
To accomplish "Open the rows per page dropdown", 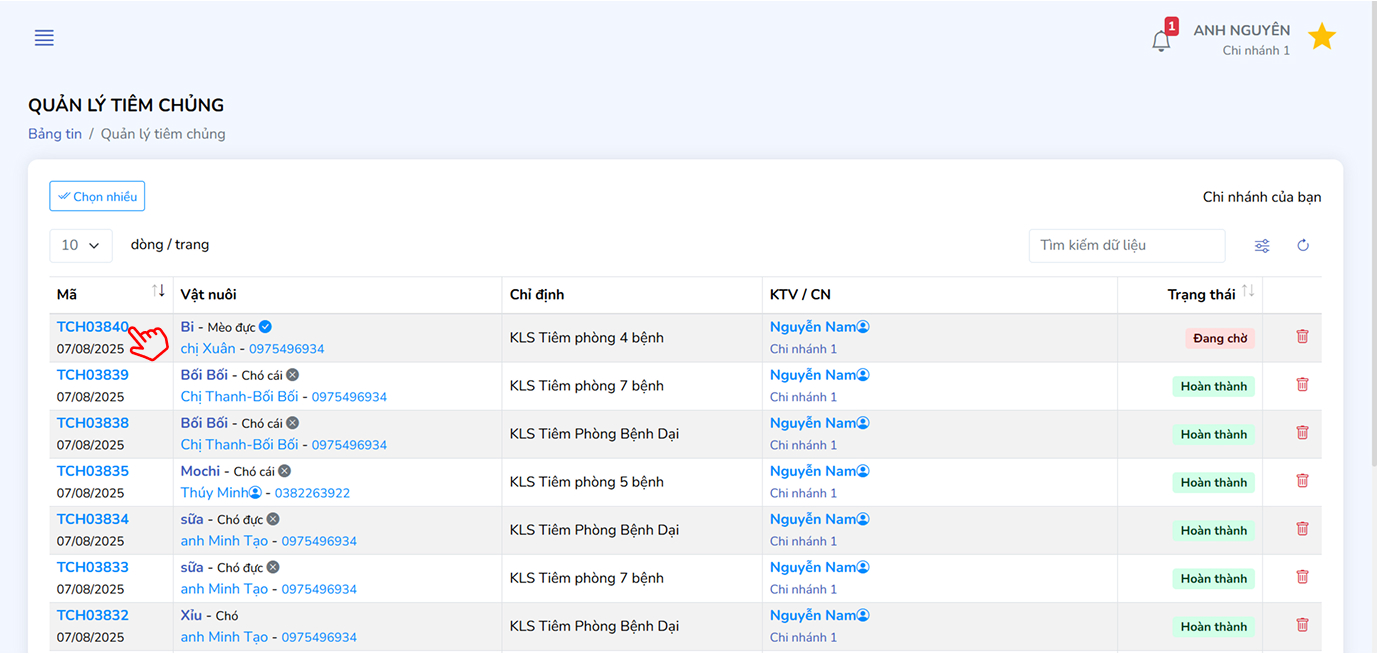I will tap(81, 245).
